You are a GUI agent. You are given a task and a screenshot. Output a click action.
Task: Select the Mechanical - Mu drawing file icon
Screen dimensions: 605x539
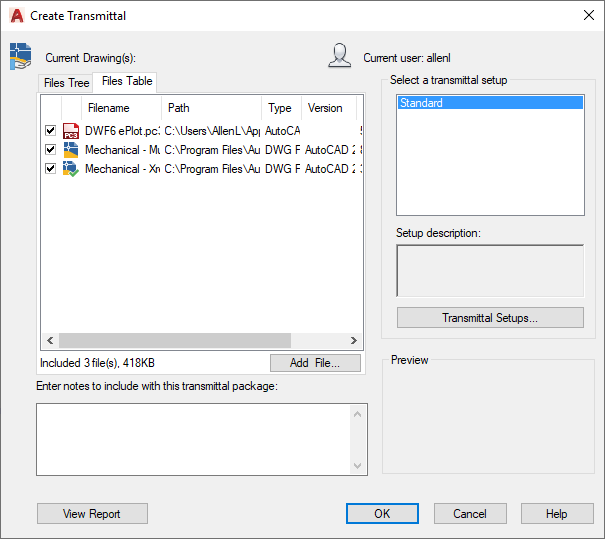tap(71, 150)
